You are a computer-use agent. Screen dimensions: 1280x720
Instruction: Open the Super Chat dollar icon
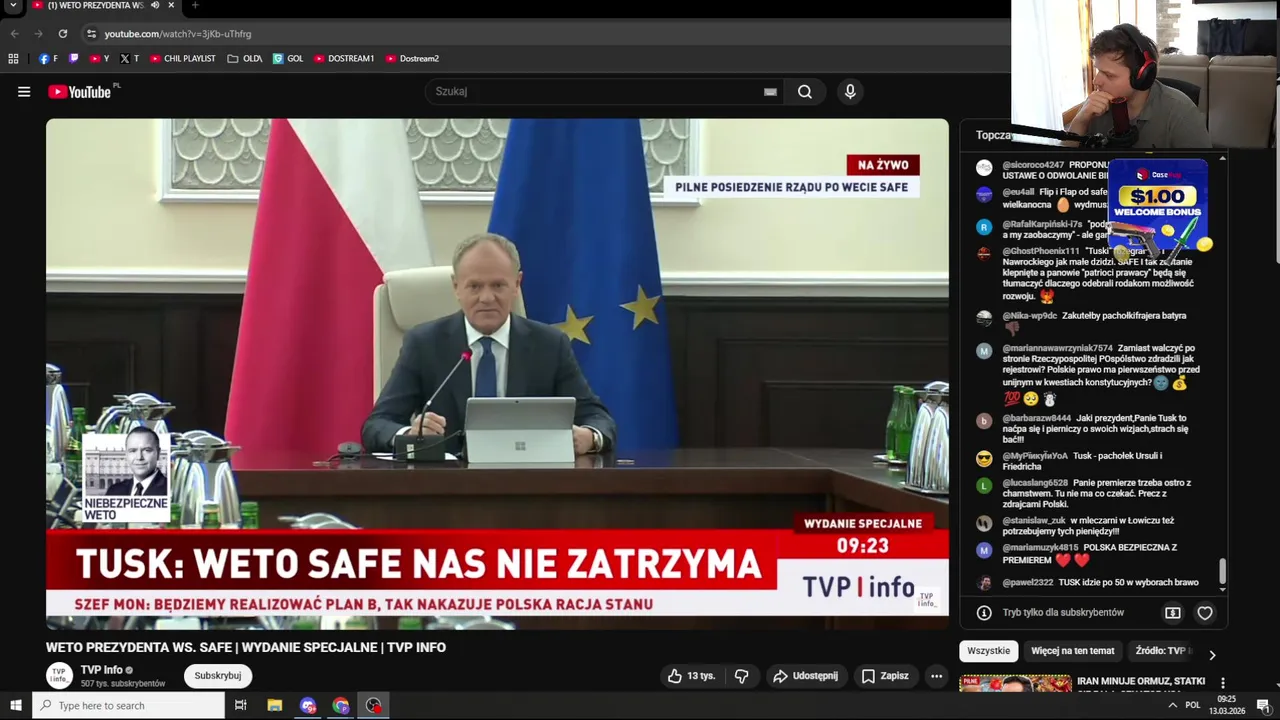(x=1173, y=613)
